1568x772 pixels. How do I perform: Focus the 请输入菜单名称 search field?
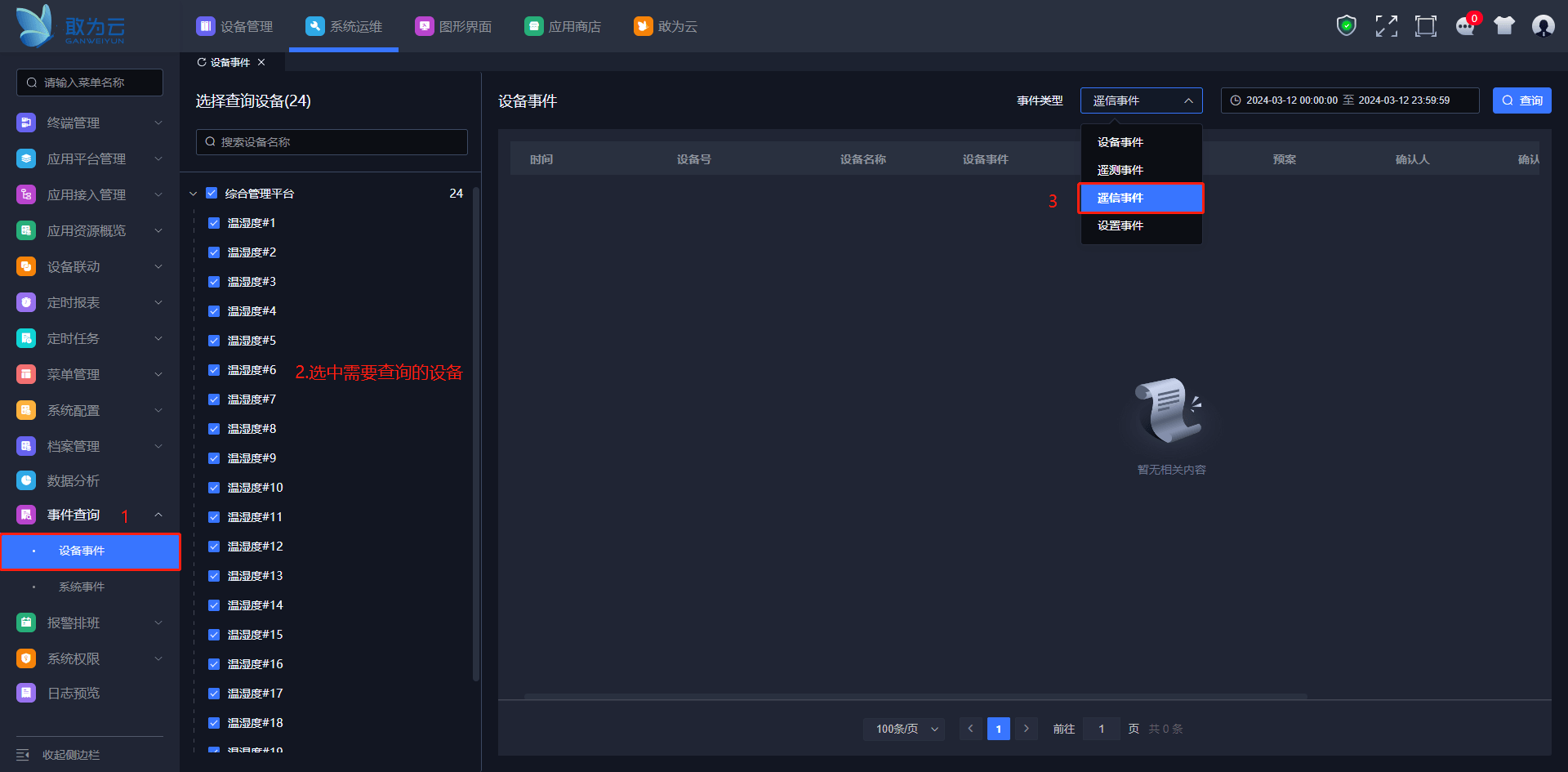coord(90,83)
